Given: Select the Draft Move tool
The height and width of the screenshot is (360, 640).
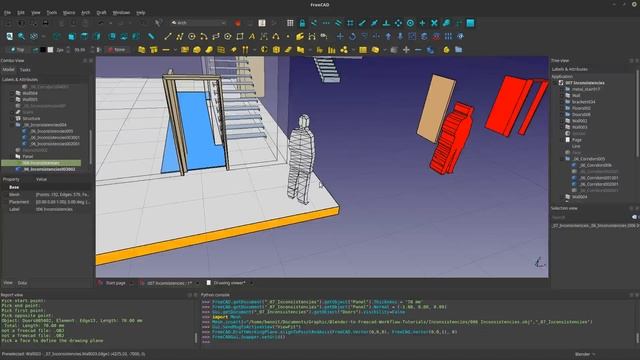Looking at the screenshot, I should point(340,36).
